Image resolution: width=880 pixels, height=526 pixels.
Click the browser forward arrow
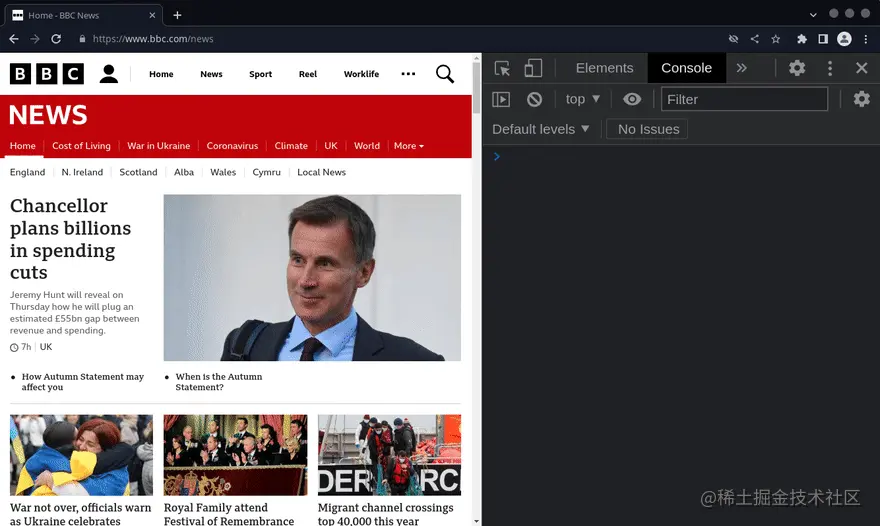point(35,39)
